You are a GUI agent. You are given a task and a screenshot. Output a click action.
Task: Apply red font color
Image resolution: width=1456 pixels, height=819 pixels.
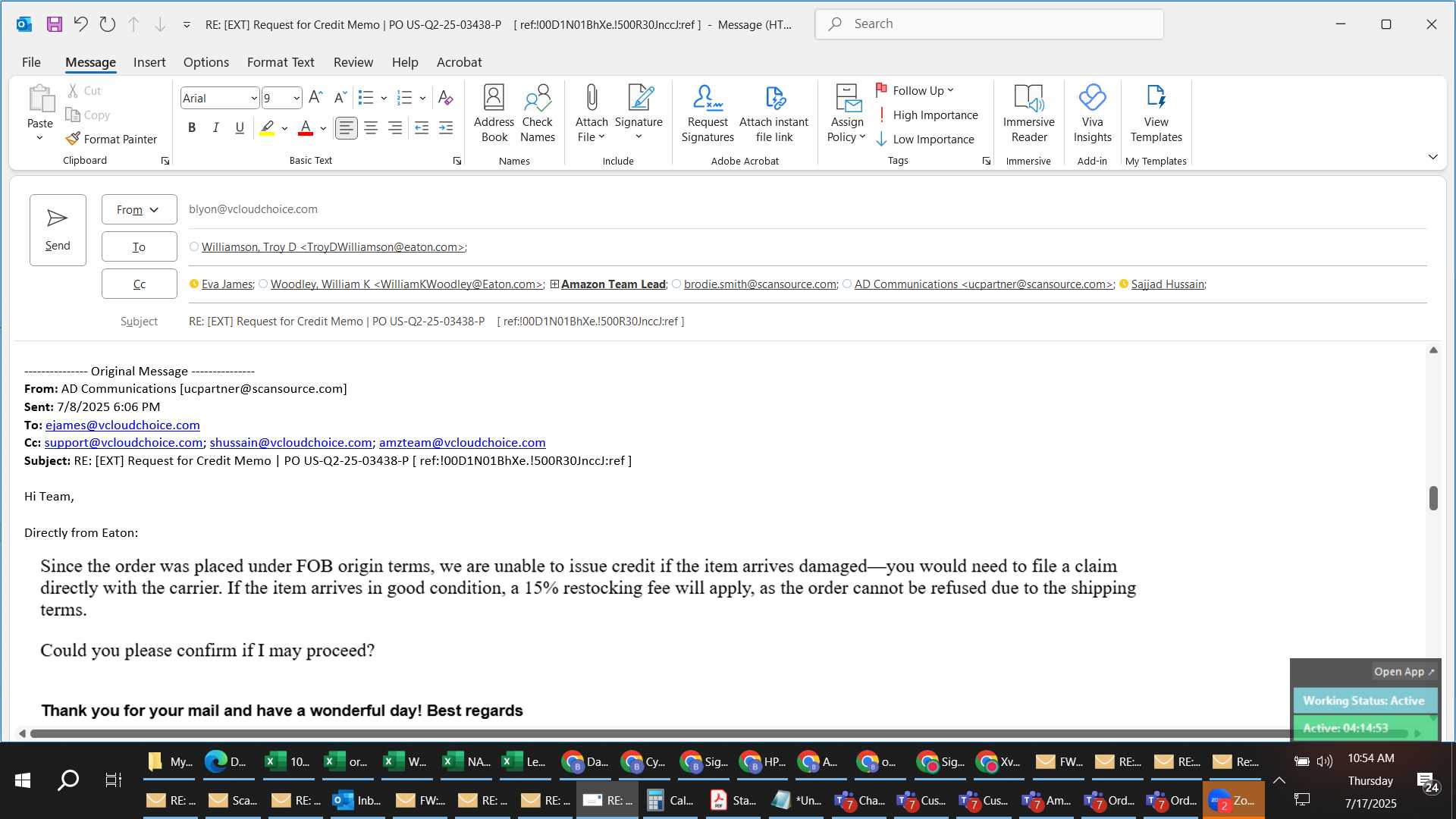tap(306, 128)
